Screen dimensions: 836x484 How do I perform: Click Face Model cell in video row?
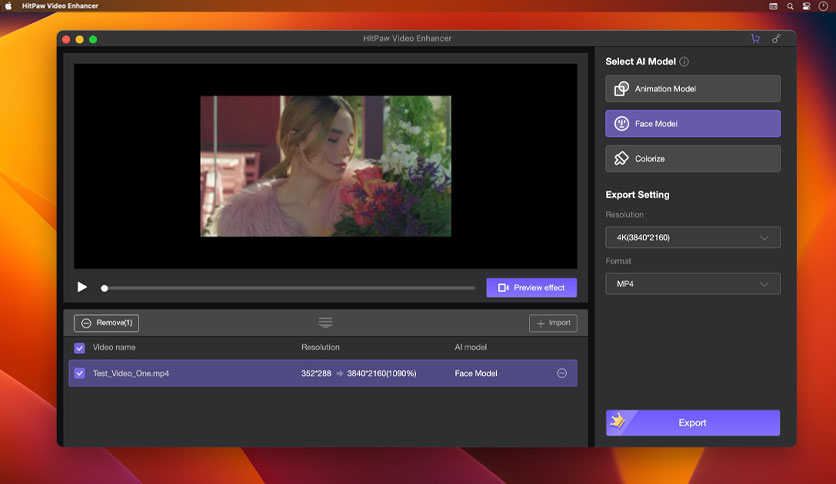[476, 373]
